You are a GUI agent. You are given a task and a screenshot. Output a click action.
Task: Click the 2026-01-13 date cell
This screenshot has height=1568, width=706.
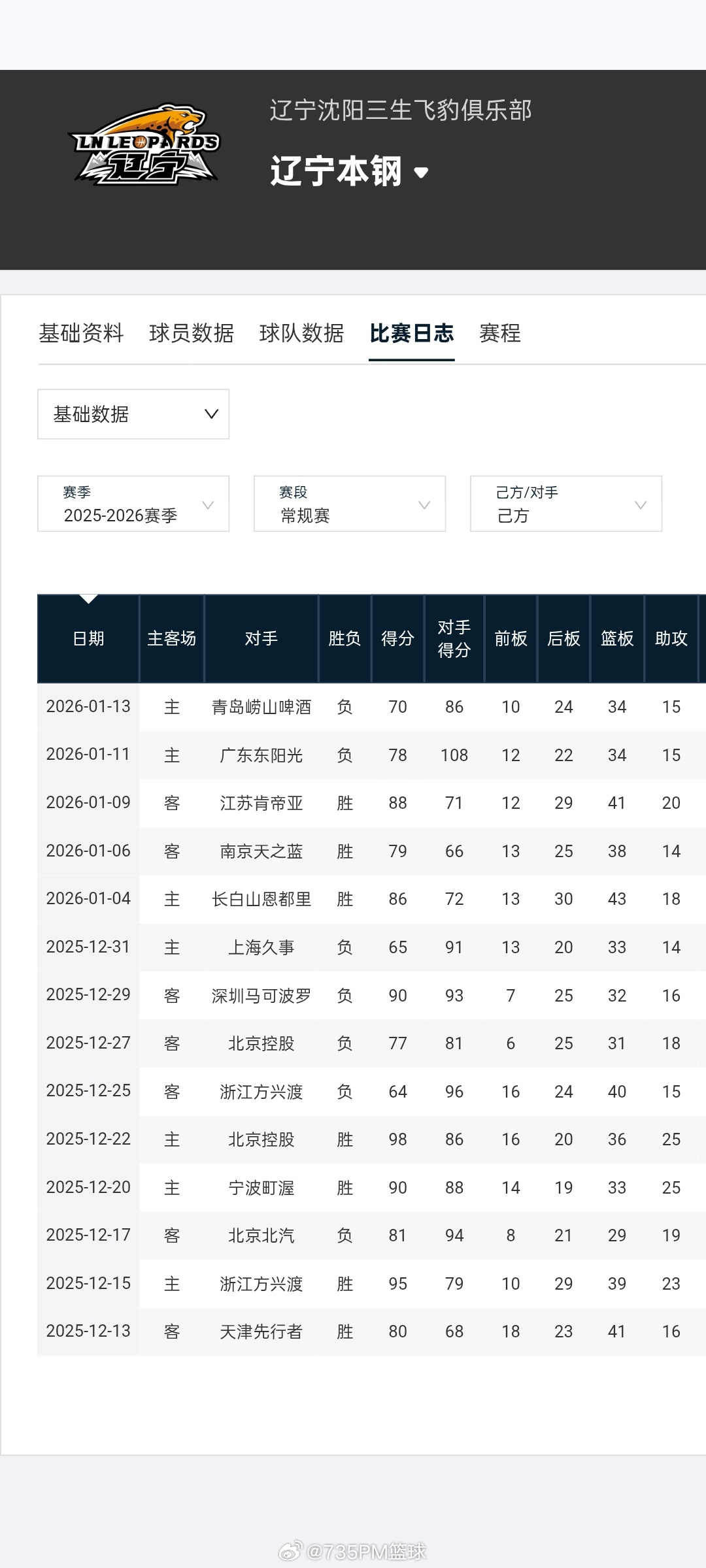tap(88, 706)
